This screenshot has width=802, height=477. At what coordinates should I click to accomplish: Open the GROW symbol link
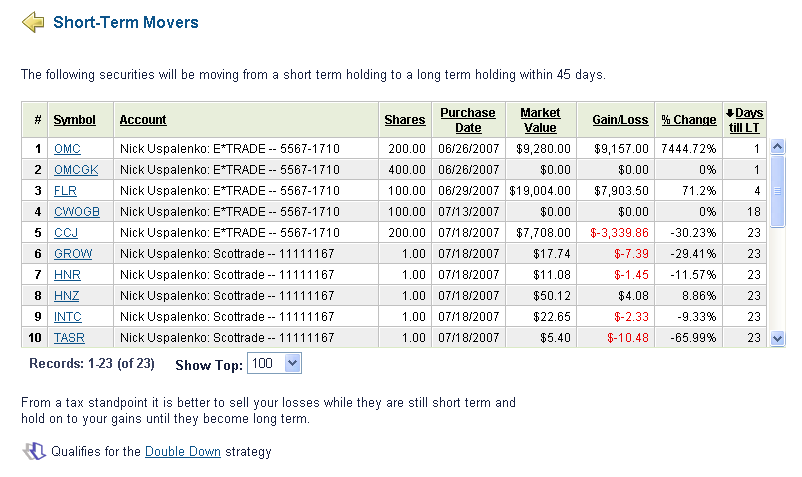[73, 254]
